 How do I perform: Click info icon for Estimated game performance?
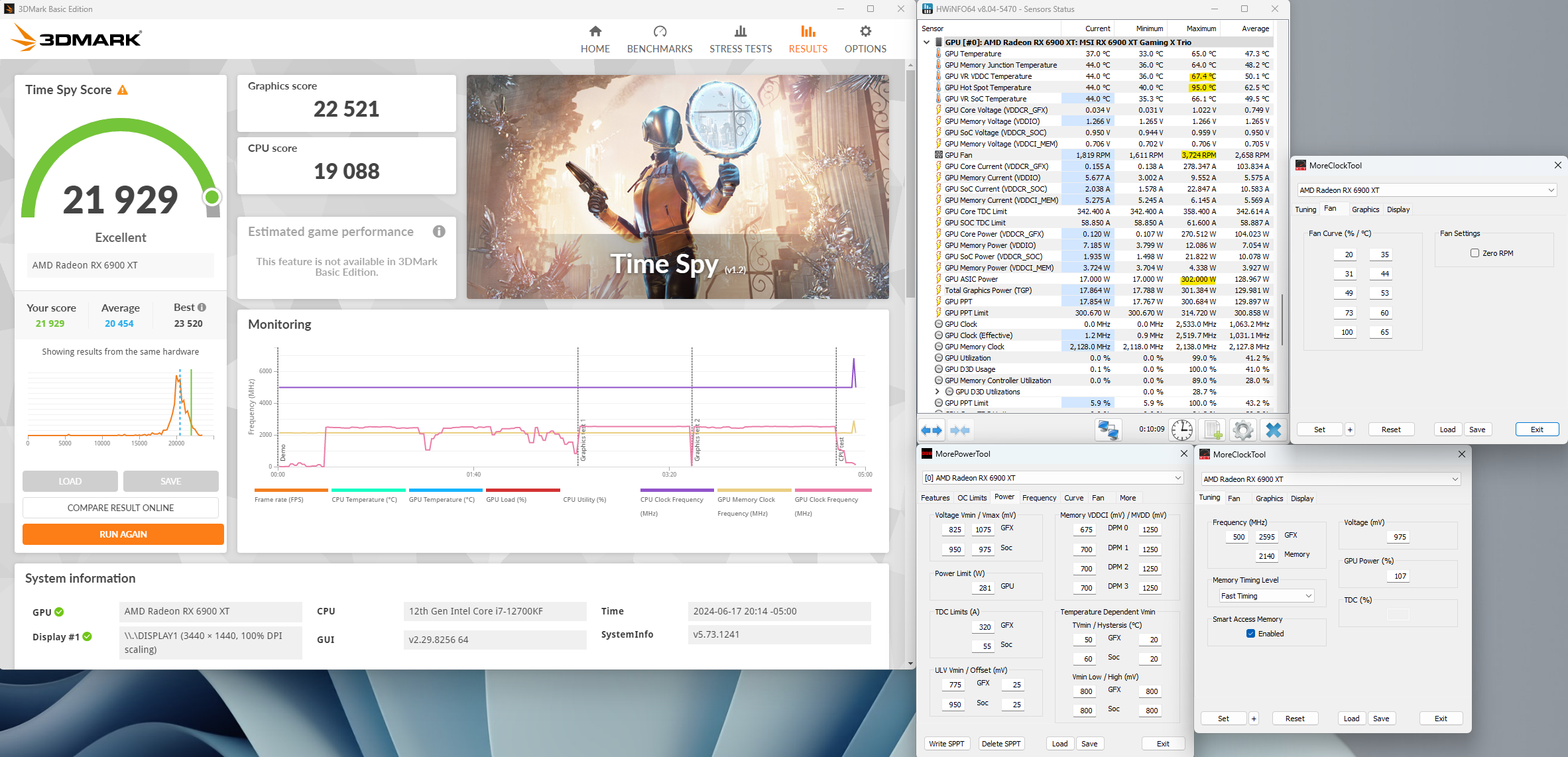point(439,231)
